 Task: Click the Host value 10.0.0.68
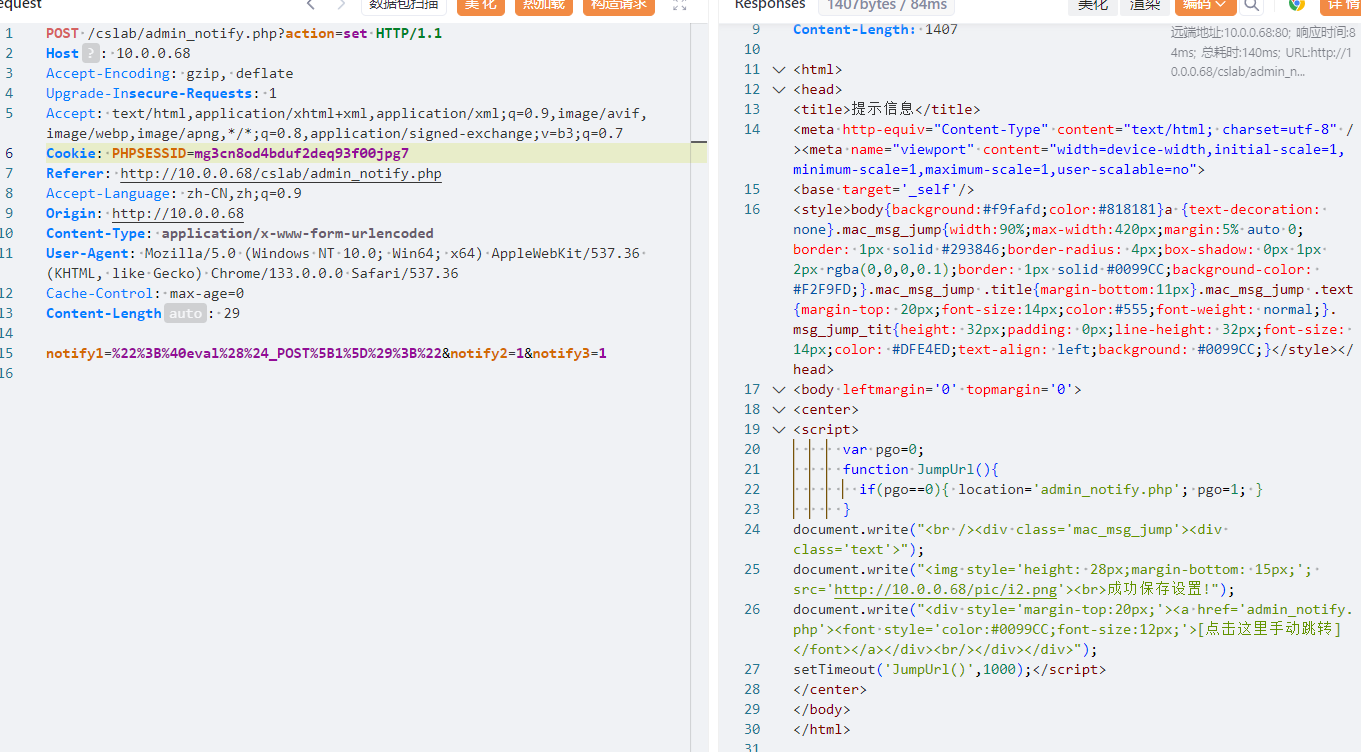pyautogui.click(x=153, y=53)
